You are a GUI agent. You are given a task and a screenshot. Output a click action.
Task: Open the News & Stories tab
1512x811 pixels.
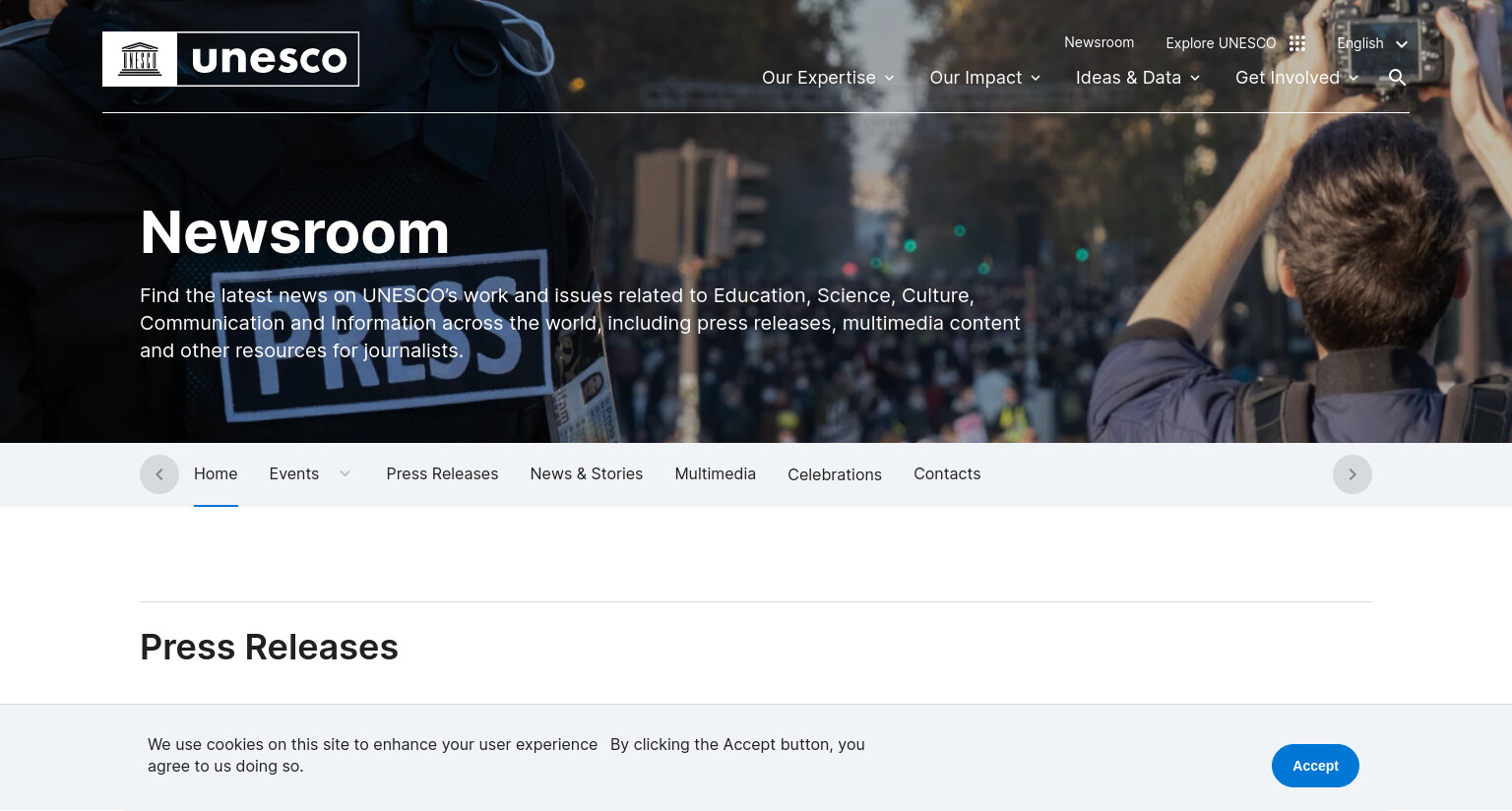(x=587, y=473)
